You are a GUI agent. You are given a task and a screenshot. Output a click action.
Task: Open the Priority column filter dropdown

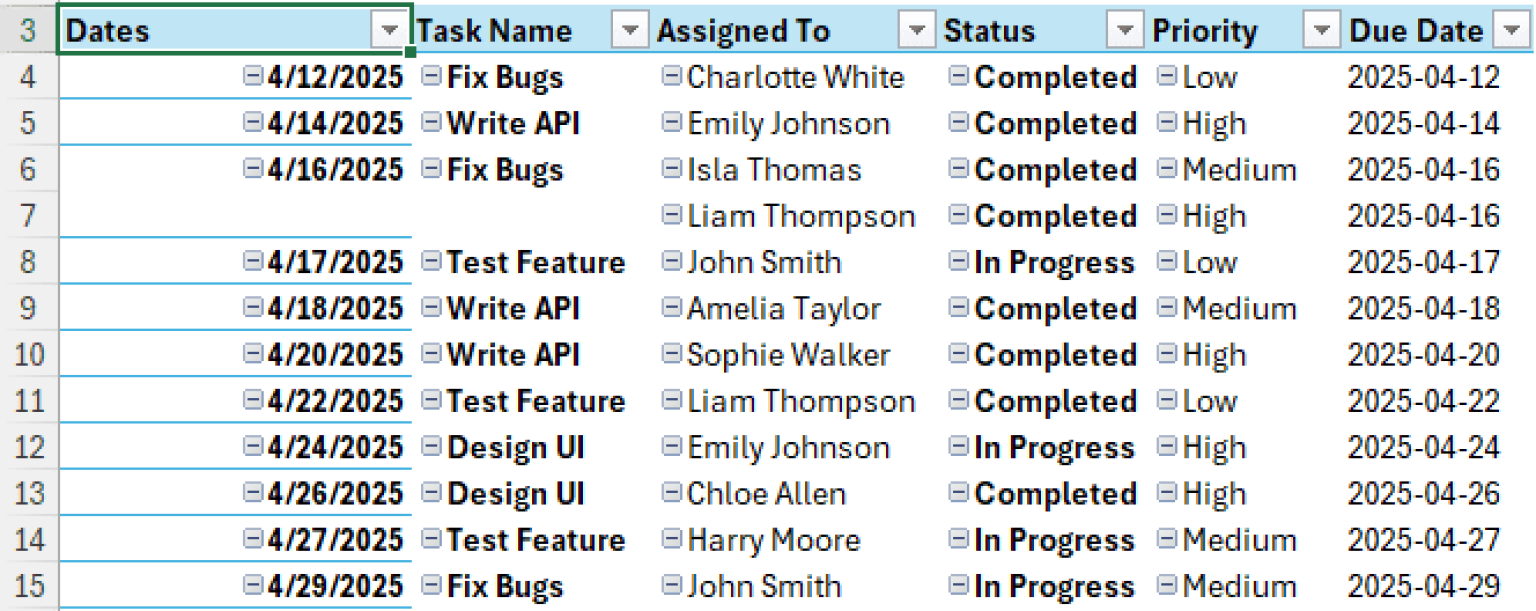[x=1321, y=30]
